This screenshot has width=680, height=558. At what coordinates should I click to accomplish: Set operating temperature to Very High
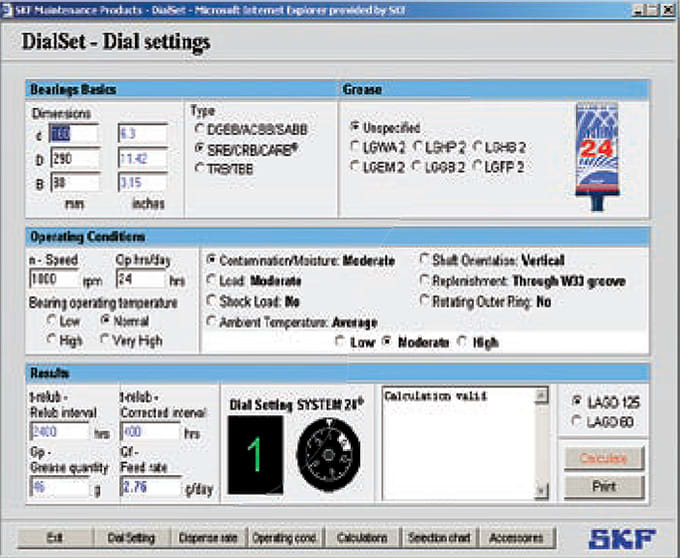(105, 339)
